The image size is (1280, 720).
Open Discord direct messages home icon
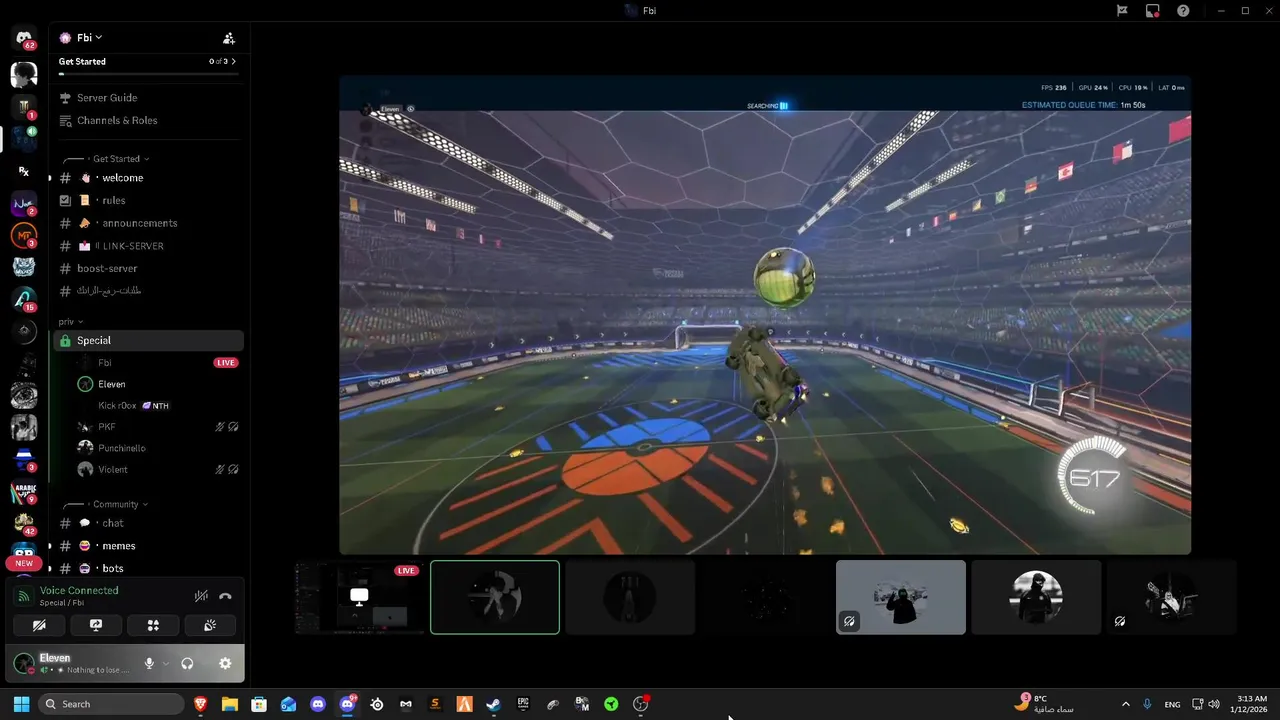tap(24, 39)
